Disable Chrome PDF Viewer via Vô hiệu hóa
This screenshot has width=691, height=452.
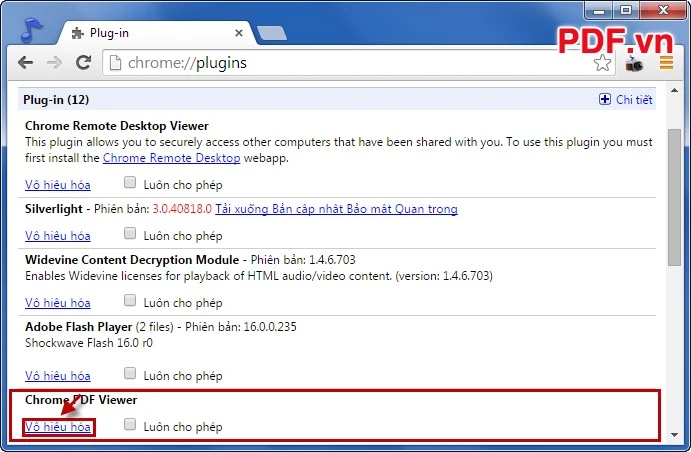tap(58, 427)
